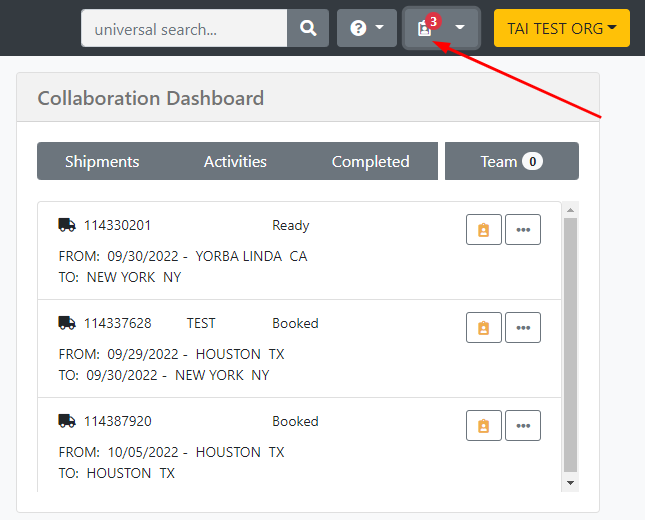Switch to the Shipments tab
The width and height of the screenshot is (645, 520).
(x=102, y=161)
